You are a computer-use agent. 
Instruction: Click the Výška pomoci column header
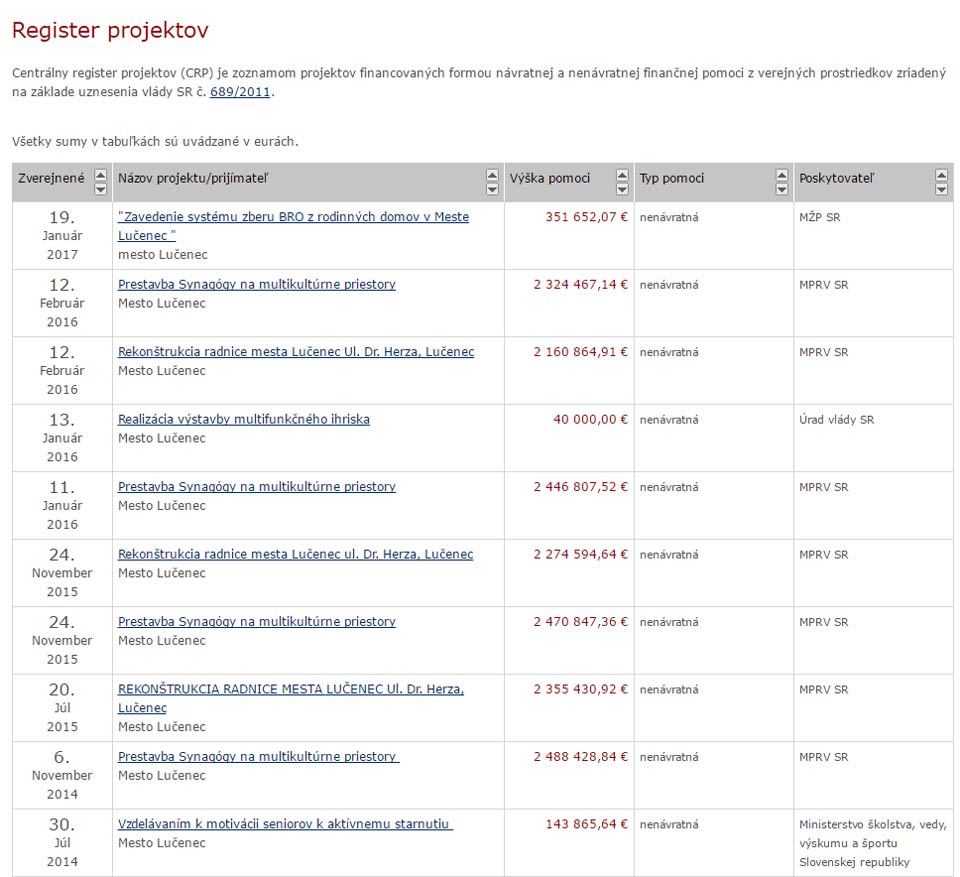tap(550, 179)
